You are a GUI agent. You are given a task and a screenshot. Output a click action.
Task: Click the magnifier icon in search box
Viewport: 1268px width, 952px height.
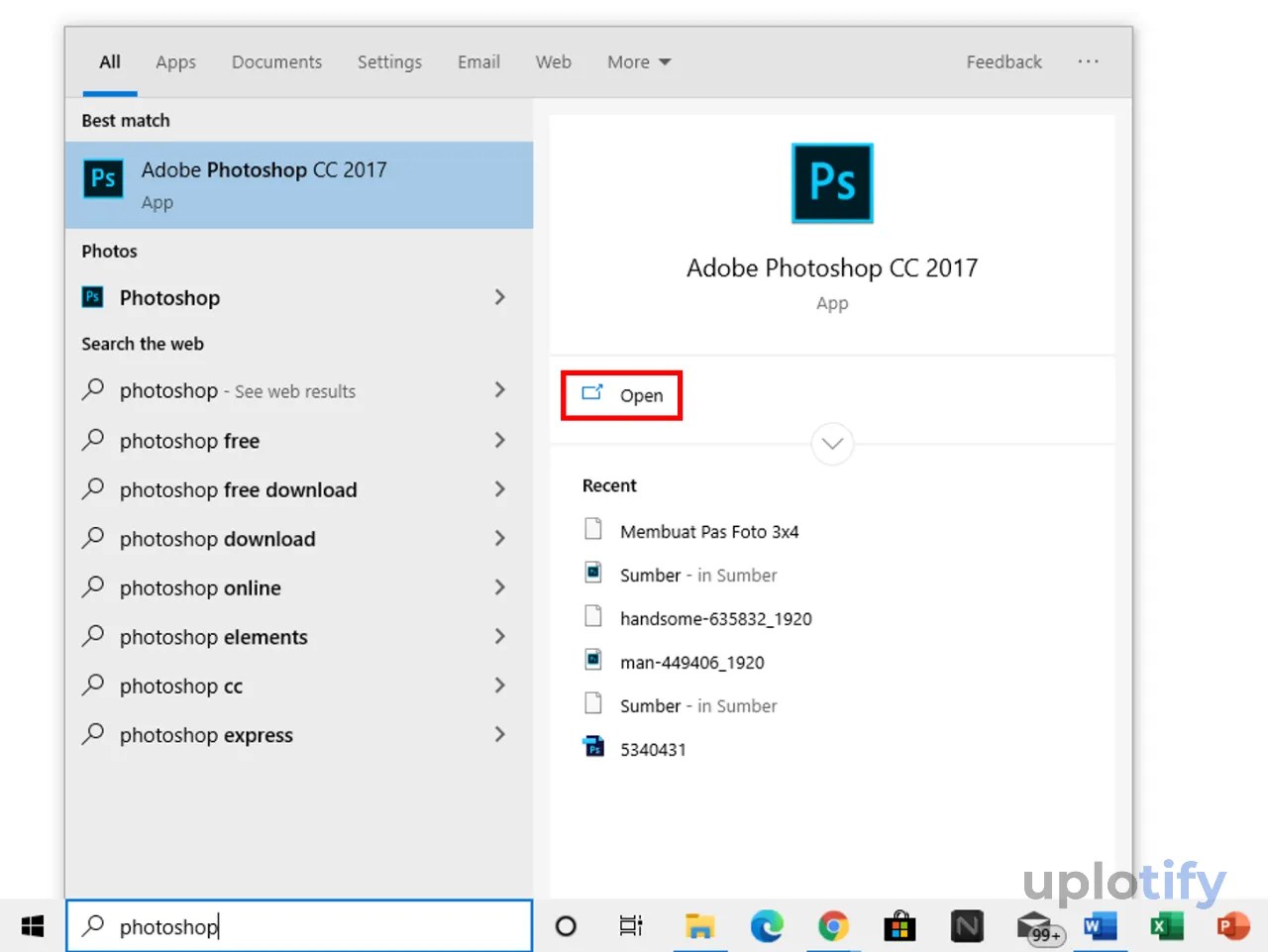click(x=93, y=925)
